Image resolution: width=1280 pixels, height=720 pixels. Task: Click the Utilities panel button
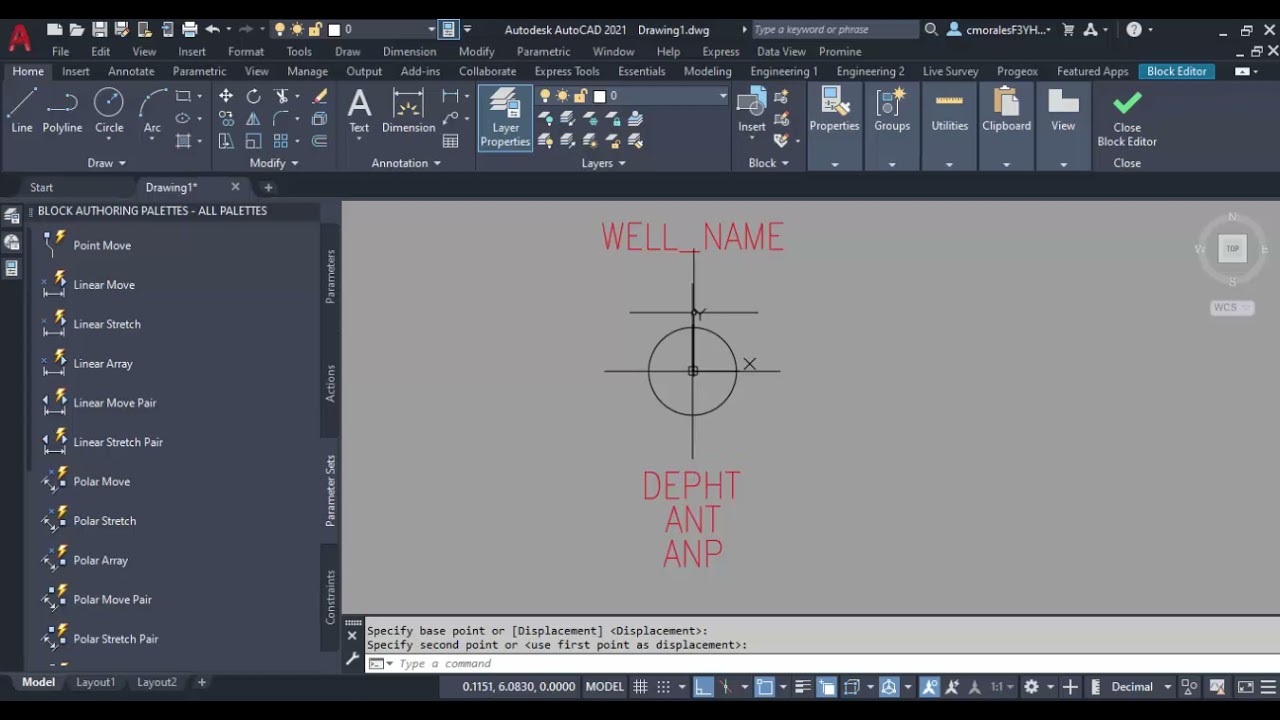click(x=949, y=110)
